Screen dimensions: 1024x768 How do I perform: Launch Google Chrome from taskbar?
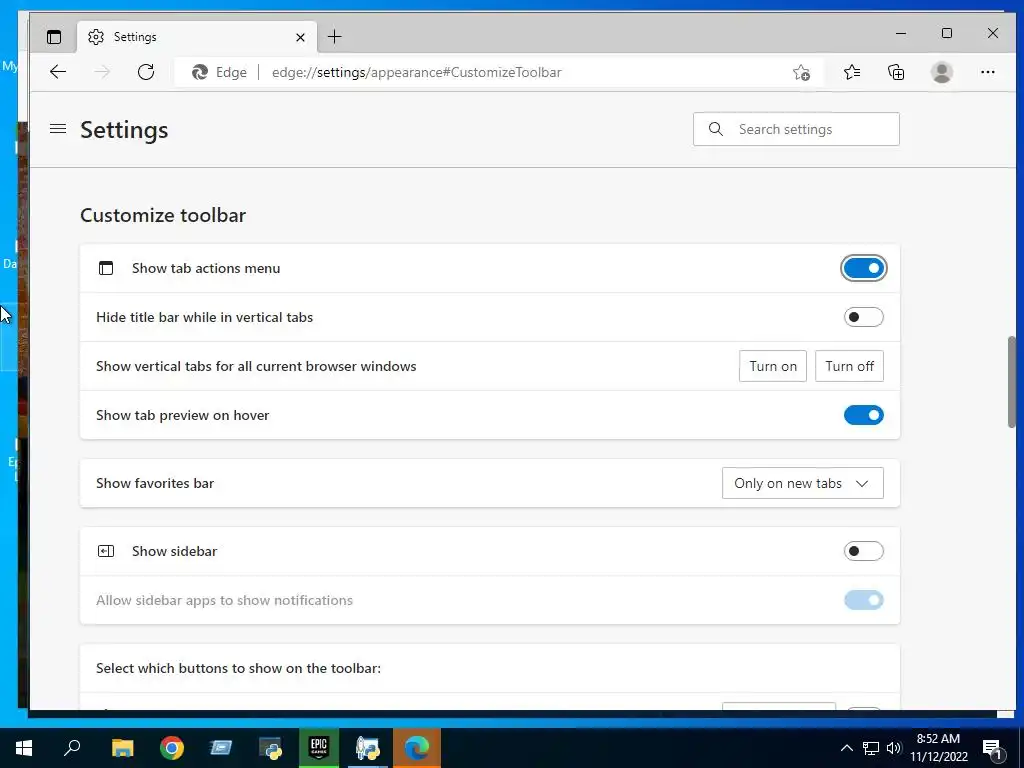pos(172,748)
